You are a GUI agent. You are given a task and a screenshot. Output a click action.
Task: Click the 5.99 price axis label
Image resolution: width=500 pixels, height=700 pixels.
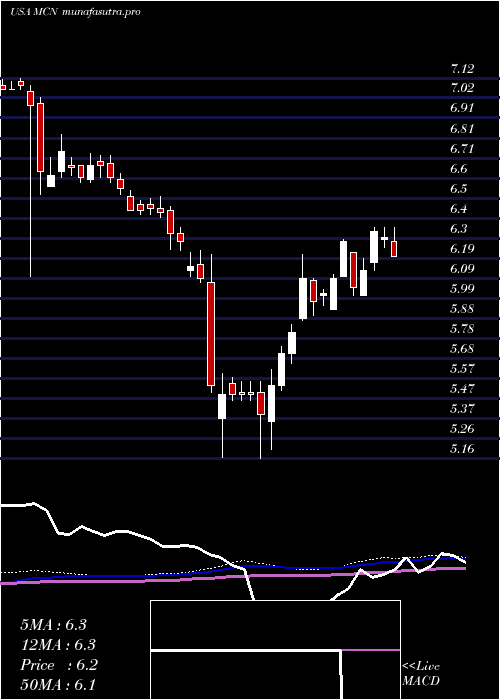coord(462,289)
